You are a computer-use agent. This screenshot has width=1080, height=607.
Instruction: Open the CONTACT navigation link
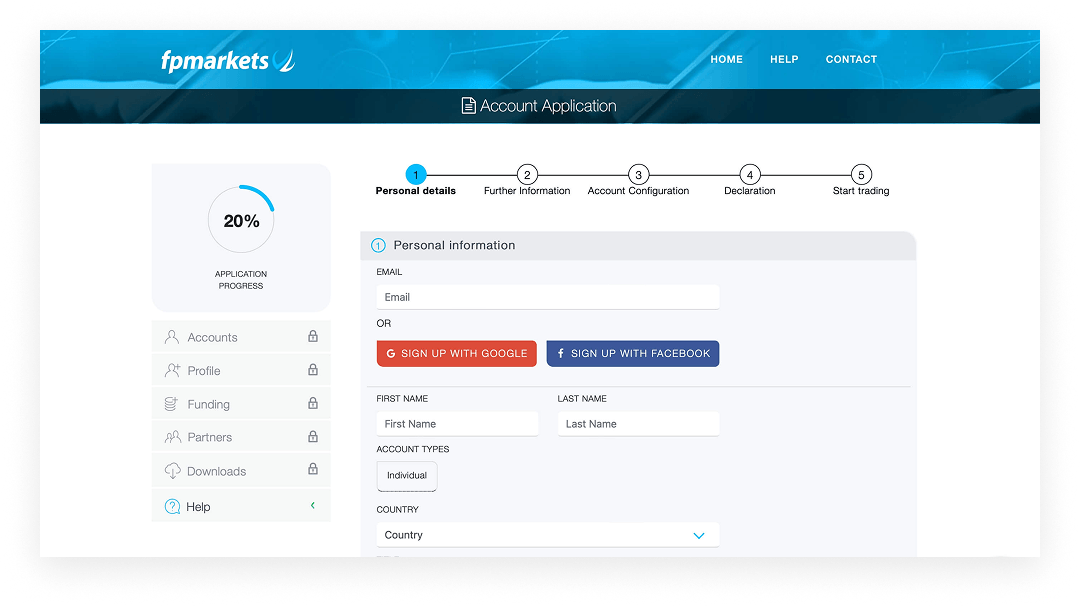coord(851,59)
